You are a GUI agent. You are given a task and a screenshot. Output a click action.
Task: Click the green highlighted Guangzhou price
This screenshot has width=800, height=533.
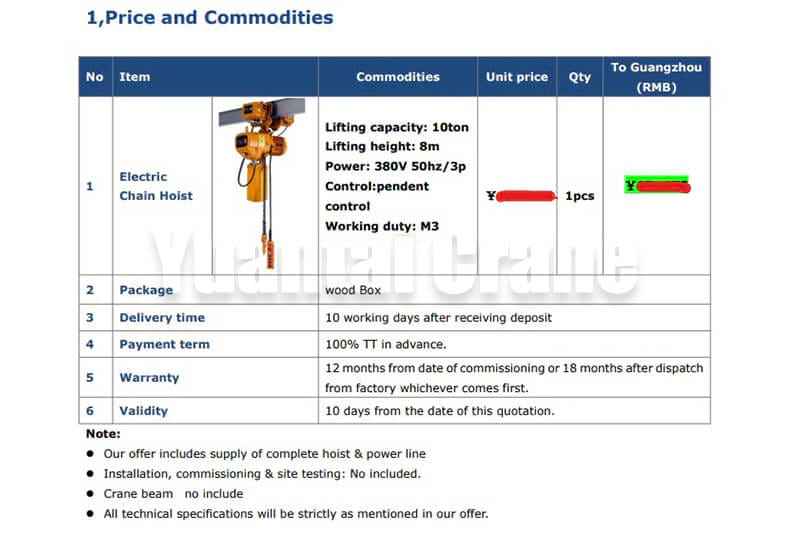pos(657,186)
